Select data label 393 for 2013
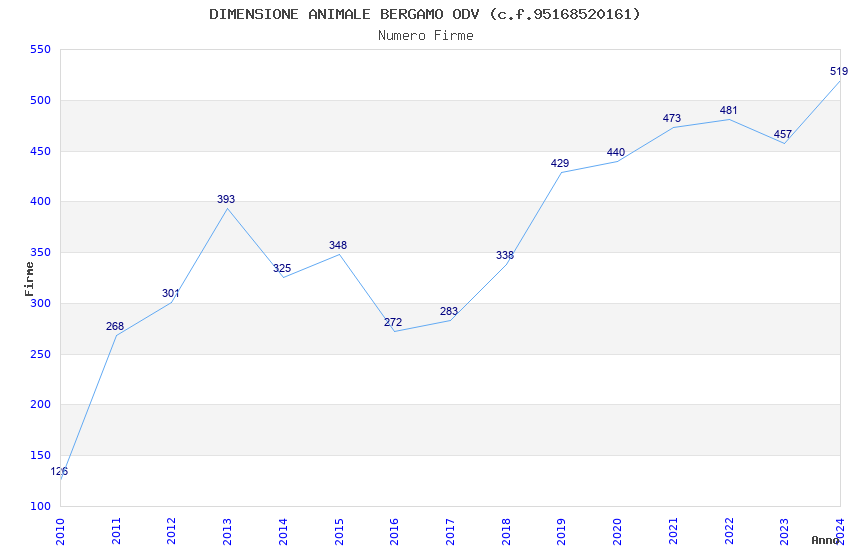 [x=226, y=199]
